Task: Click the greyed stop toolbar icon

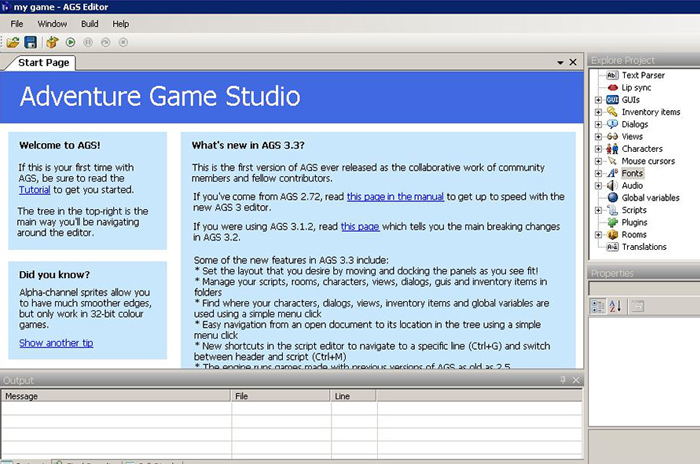Action: tap(123, 42)
